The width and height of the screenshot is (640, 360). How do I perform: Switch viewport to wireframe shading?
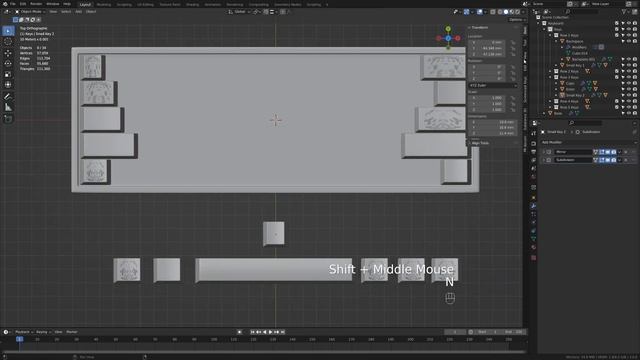500,12
